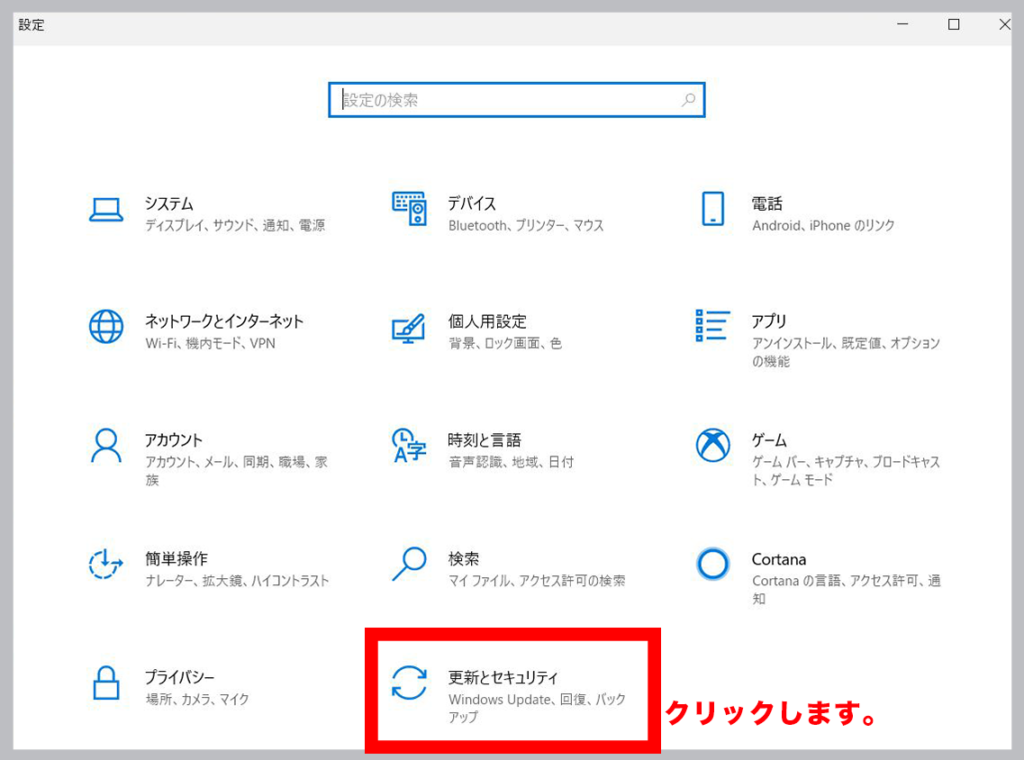Image resolution: width=1024 pixels, height=760 pixels.
Task: Open the 電話 phone icon
Action: (712, 209)
